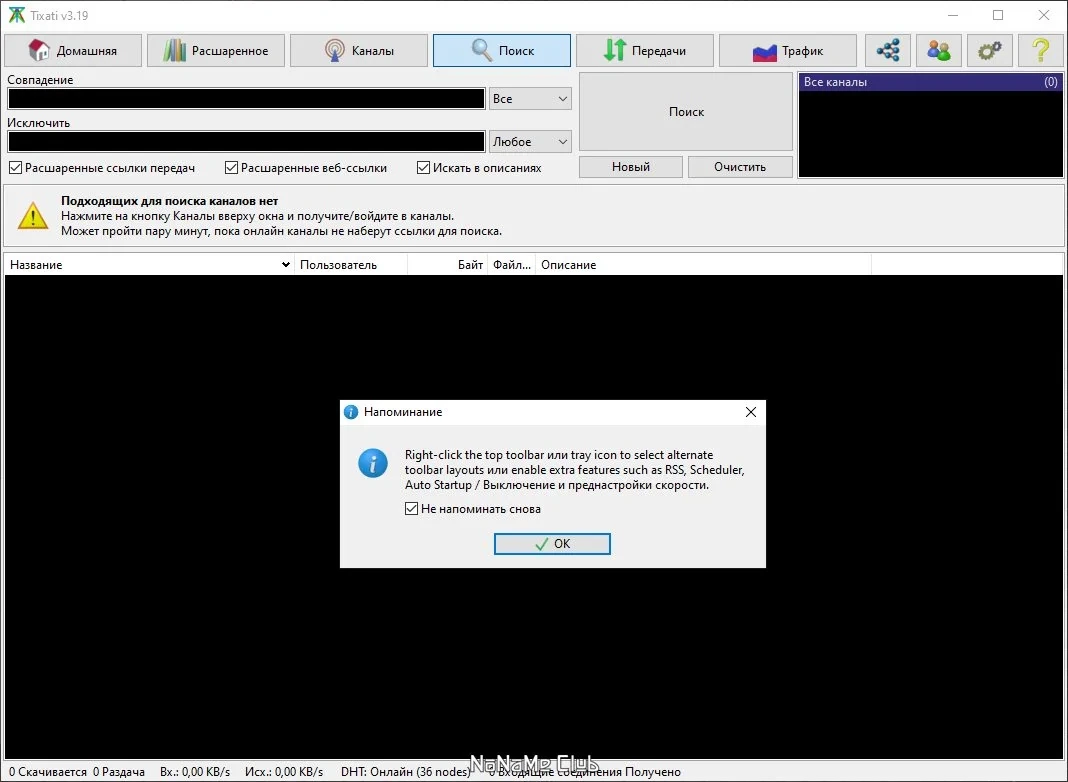This screenshot has height=782, width=1068.
Task: Open the peers group icon
Action: tap(939, 50)
